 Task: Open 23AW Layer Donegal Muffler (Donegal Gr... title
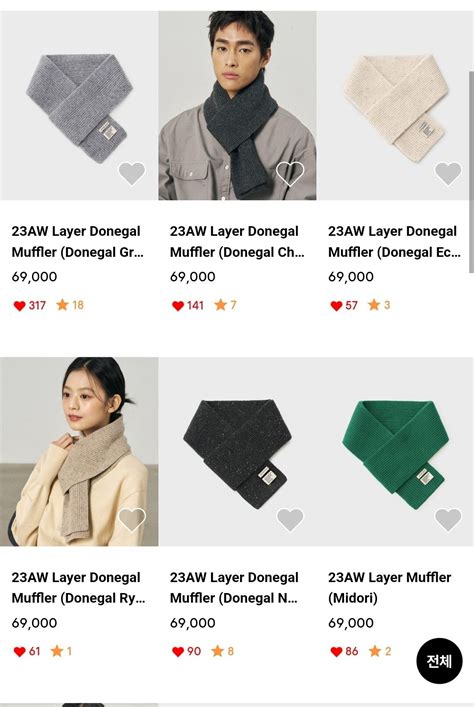78,242
